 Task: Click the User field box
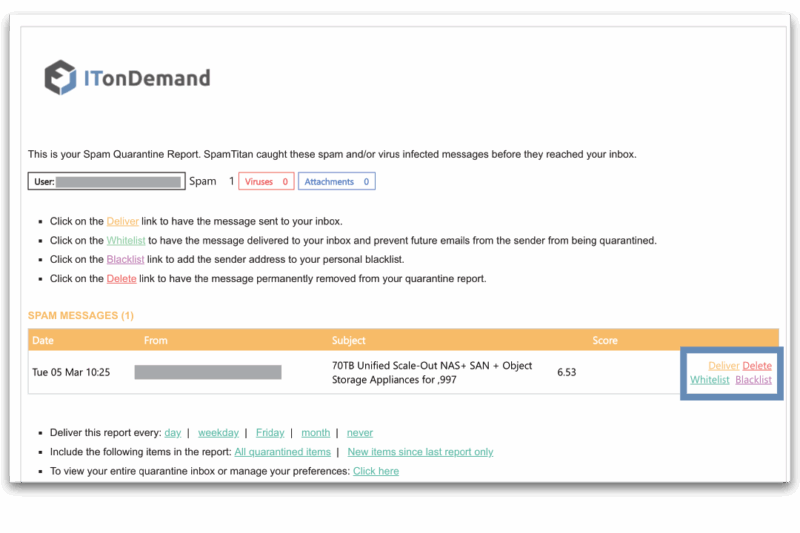coord(107,182)
